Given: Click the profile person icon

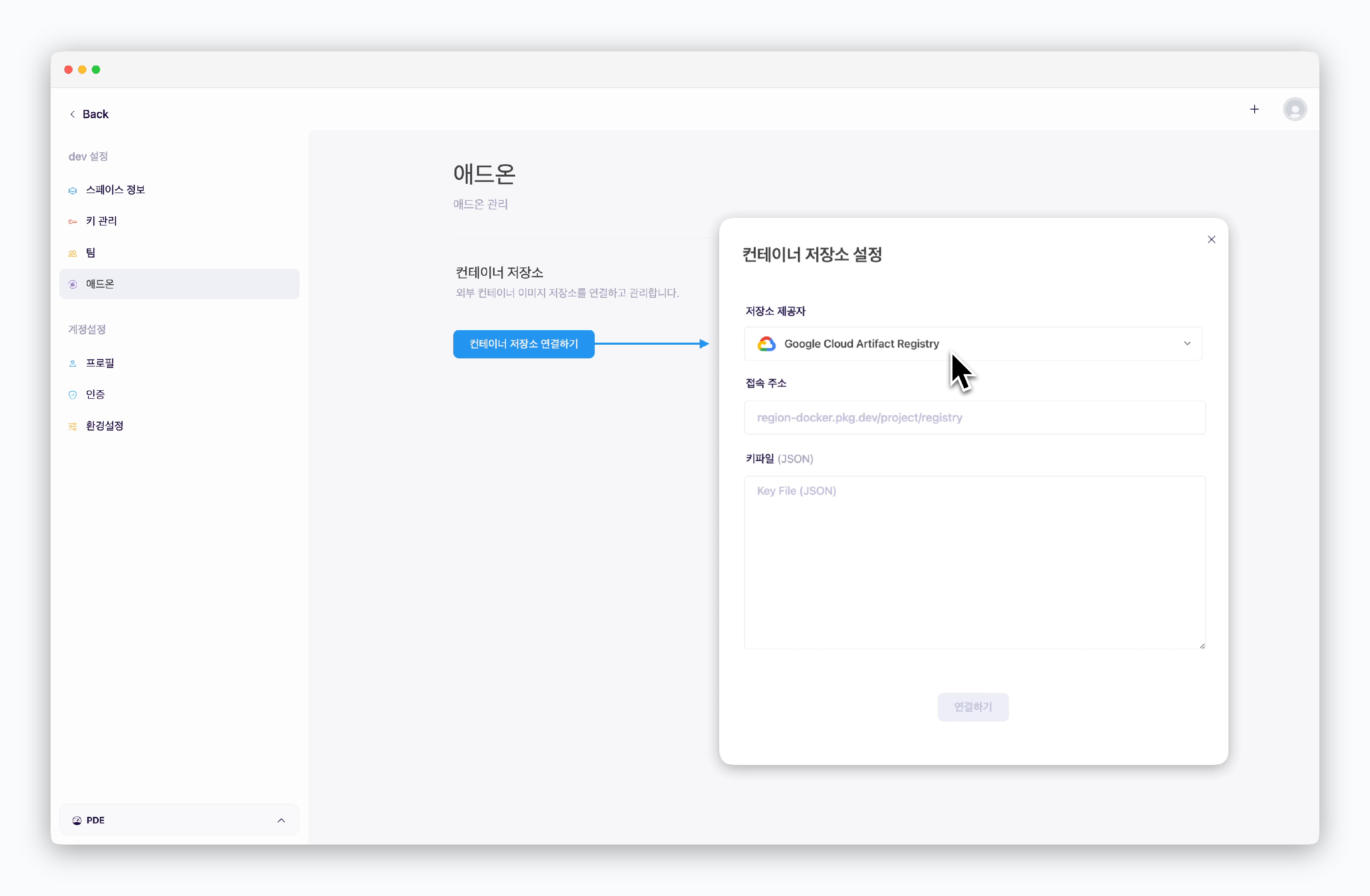Looking at the screenshot, I should click(x=73, y=363).
